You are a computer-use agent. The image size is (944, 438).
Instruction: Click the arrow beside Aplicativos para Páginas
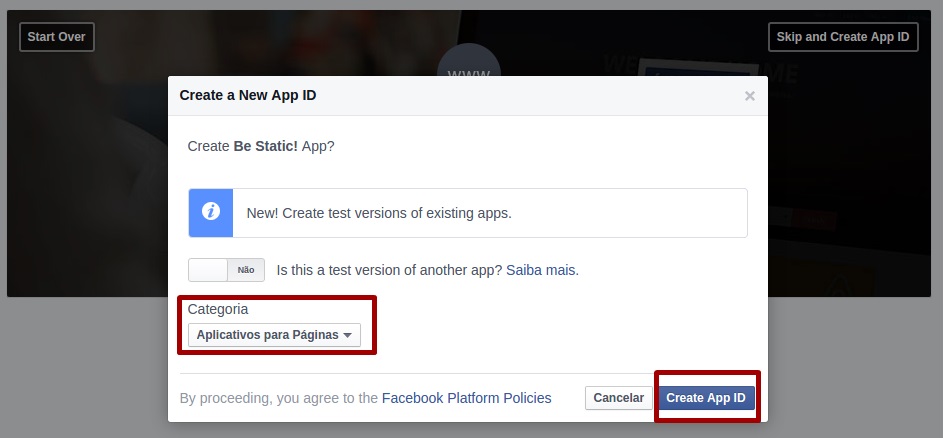tap(347, 335)
